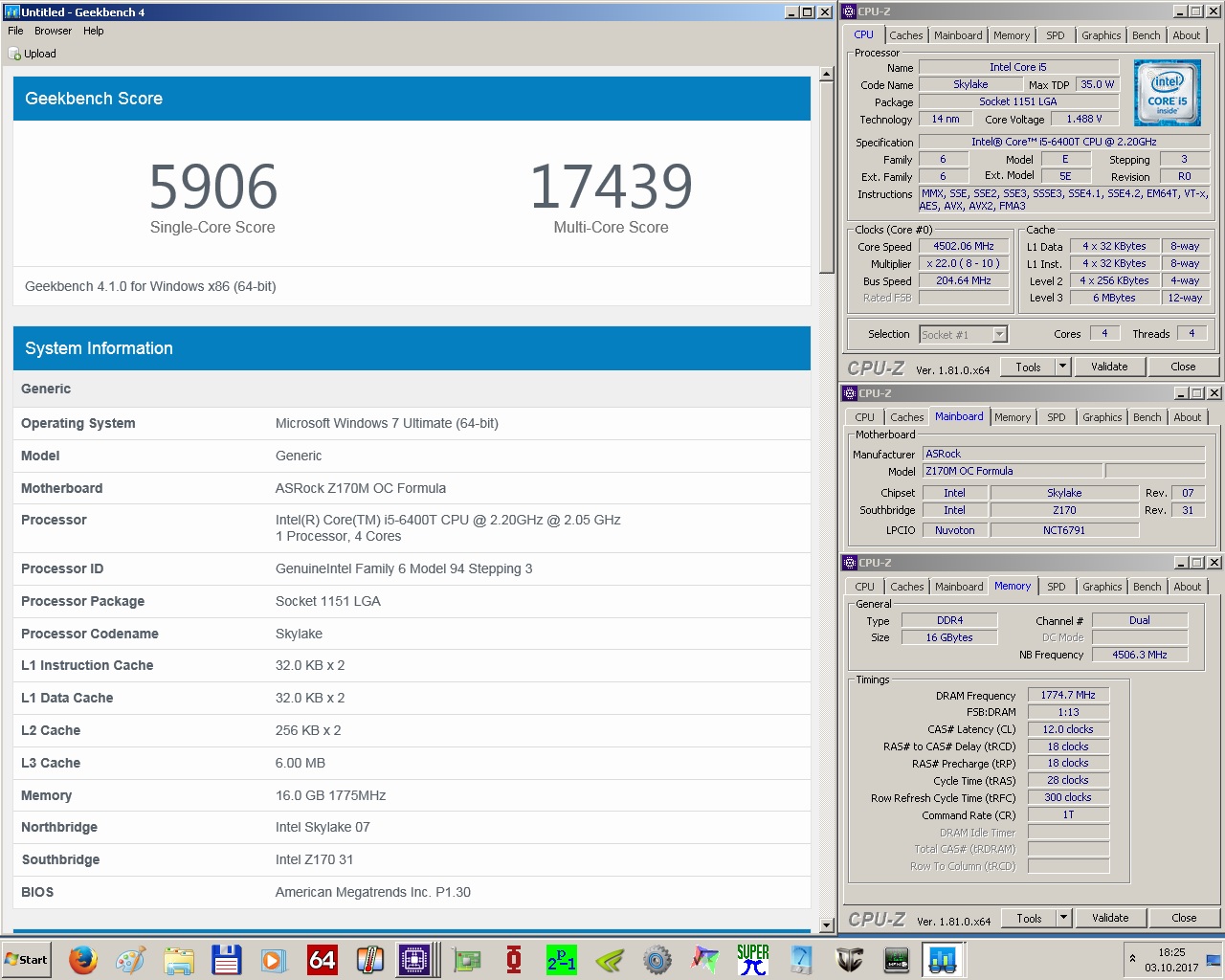Click the system clock showing 18:25
This screenshot has width=1225, height=980.
pyautogui.click(x=1171, y=952)
